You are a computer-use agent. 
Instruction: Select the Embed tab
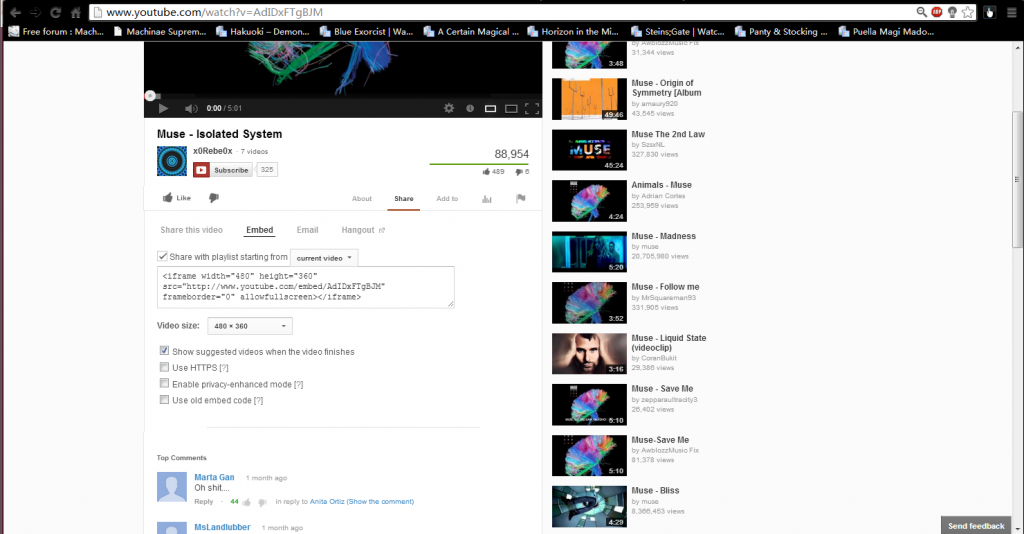[259, 230]
